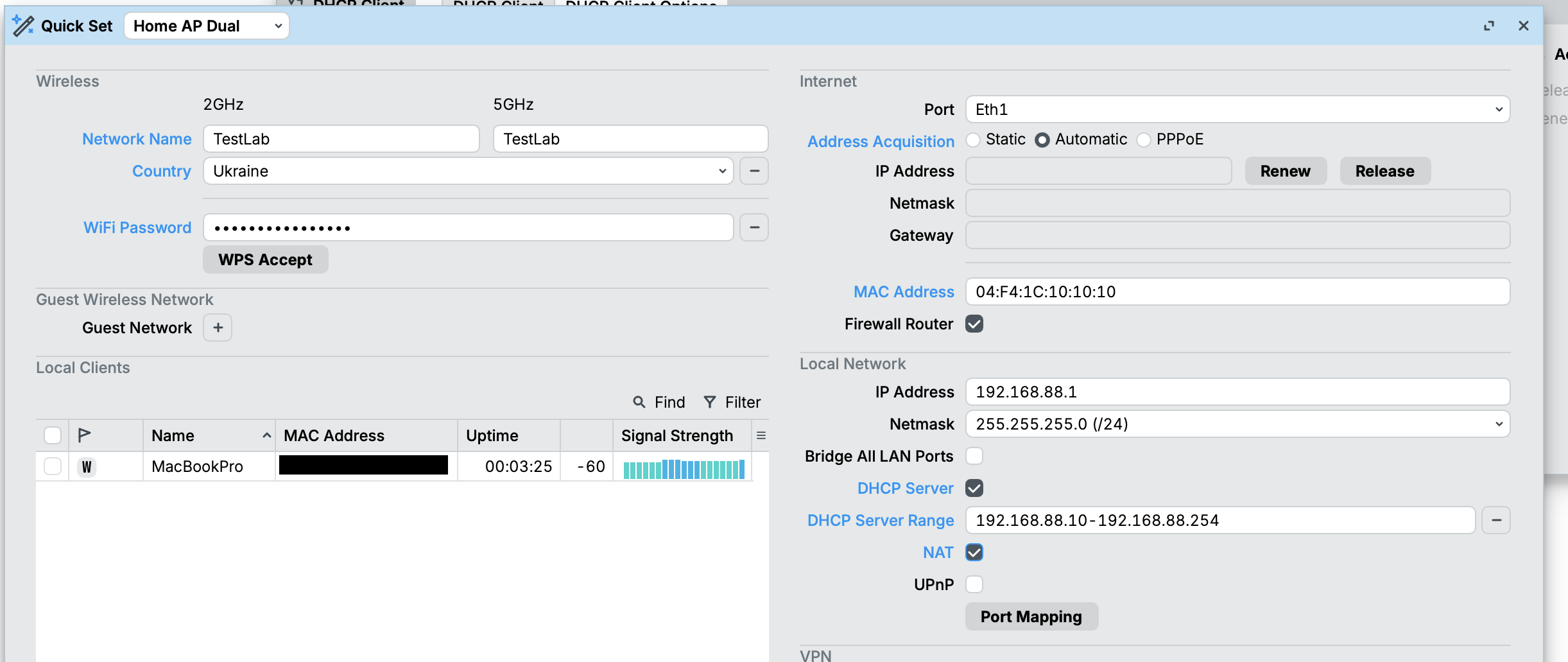Toggle the NAT checkbox

pyautogui.click(x=974, y=552)
